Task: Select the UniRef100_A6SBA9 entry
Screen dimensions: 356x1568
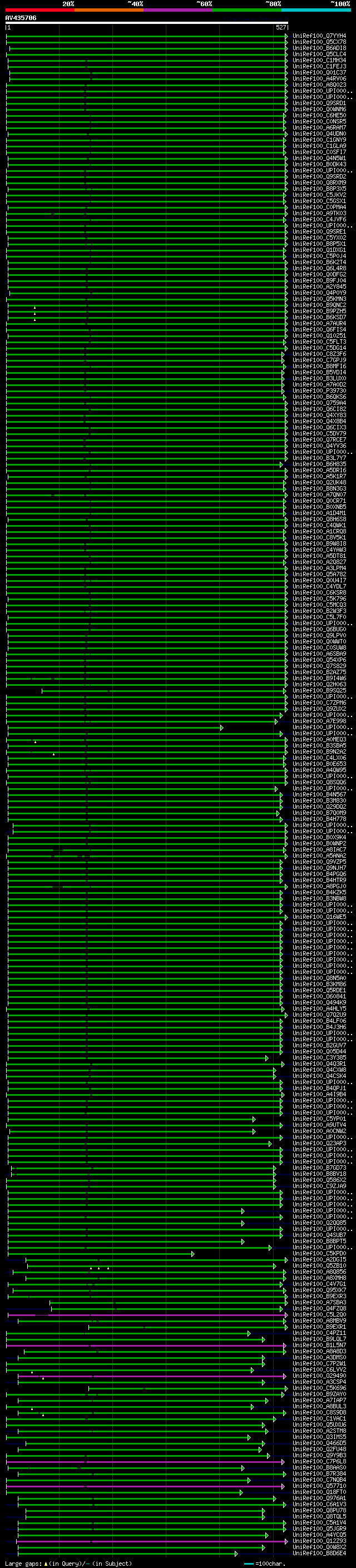Action: click(319, 654)
